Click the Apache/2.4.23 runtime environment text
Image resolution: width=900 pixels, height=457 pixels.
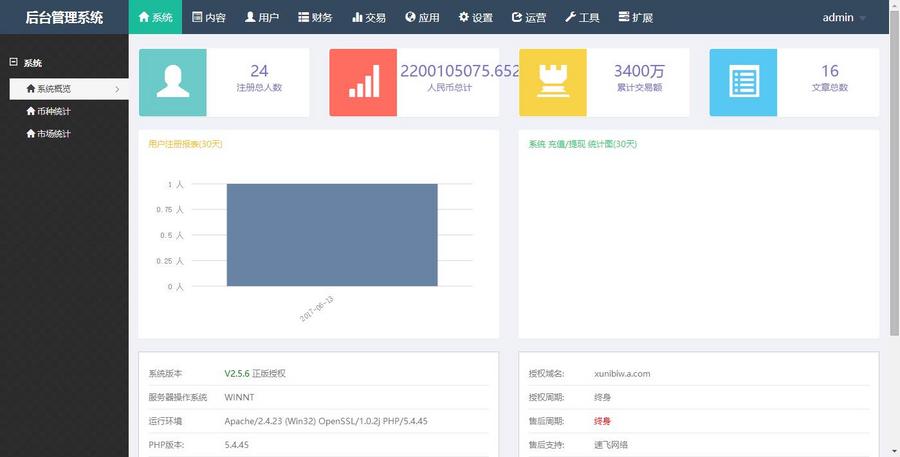[326, 421]
